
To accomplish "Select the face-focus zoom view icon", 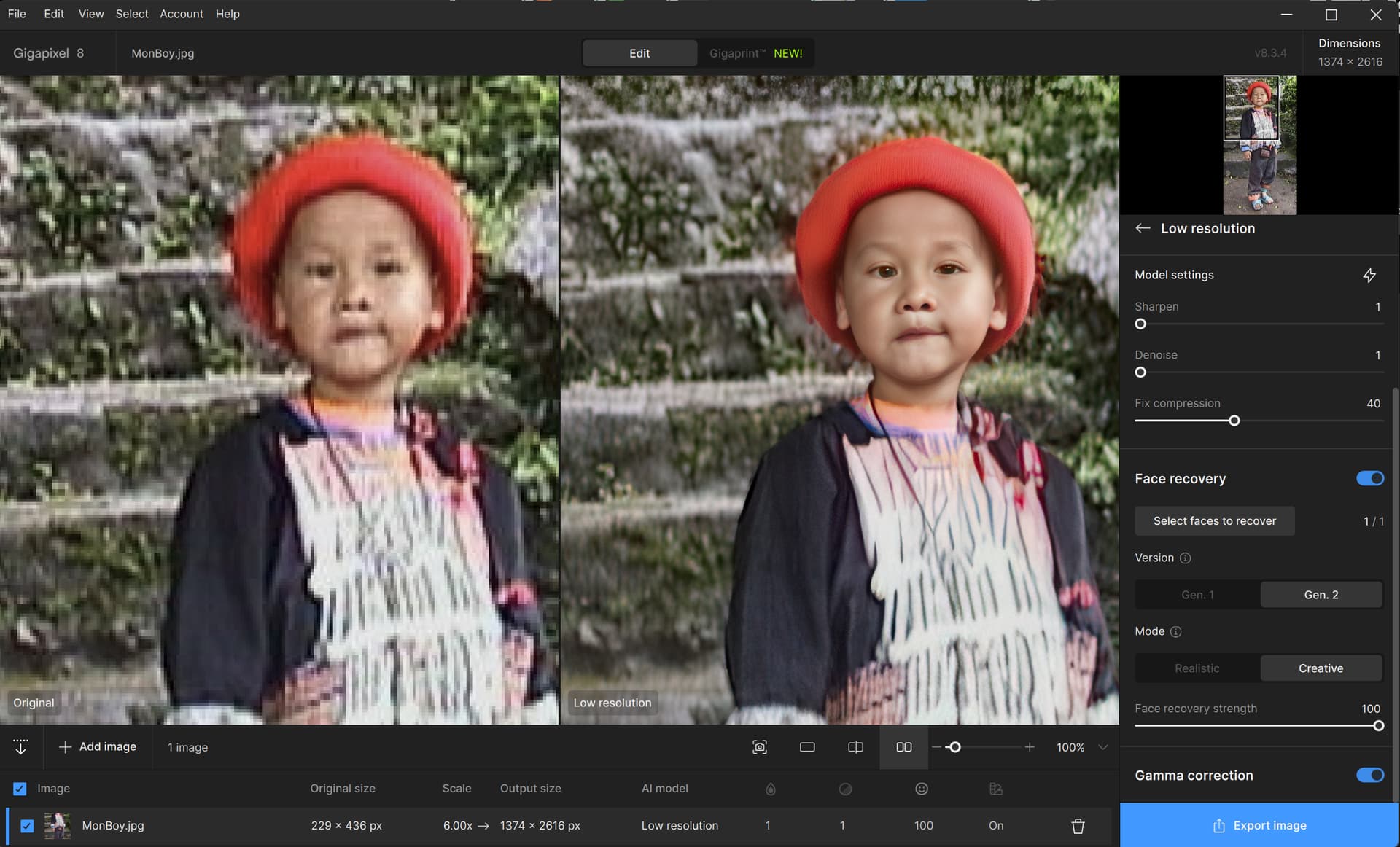I will [759, 747].
